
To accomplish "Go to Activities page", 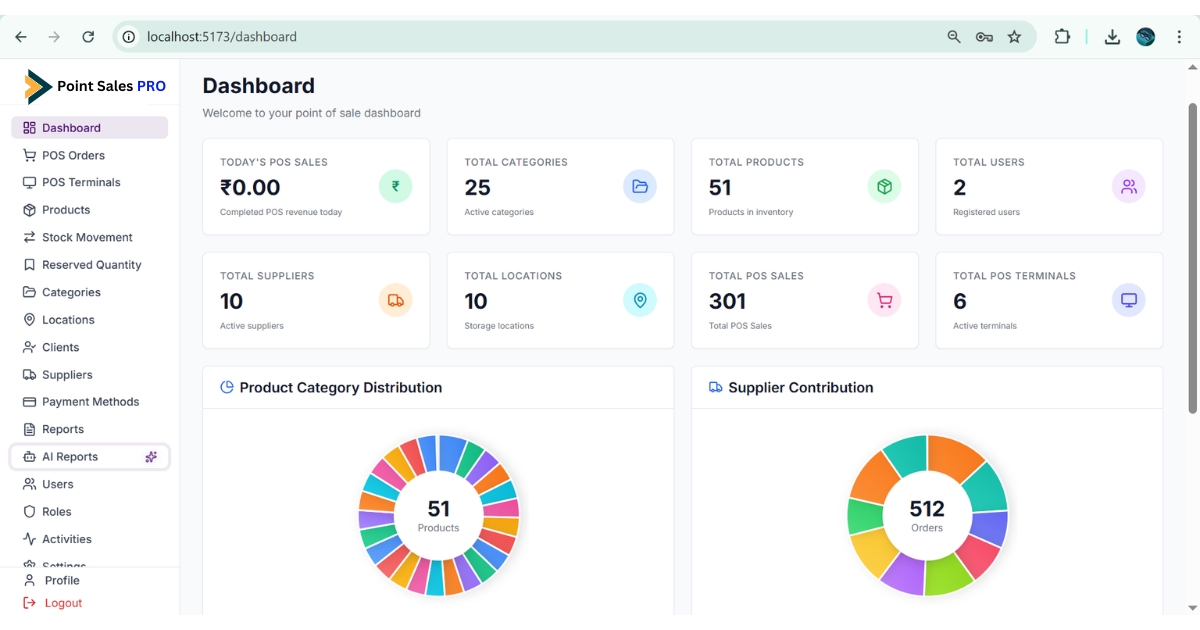I will tap(89, 539).
